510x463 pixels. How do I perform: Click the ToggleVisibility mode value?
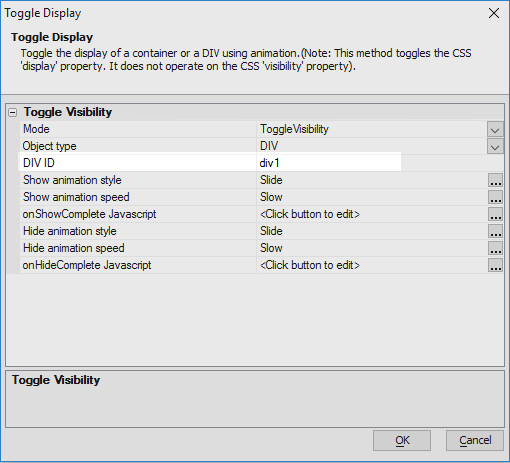pyautogui.click(x=294, y=129)
